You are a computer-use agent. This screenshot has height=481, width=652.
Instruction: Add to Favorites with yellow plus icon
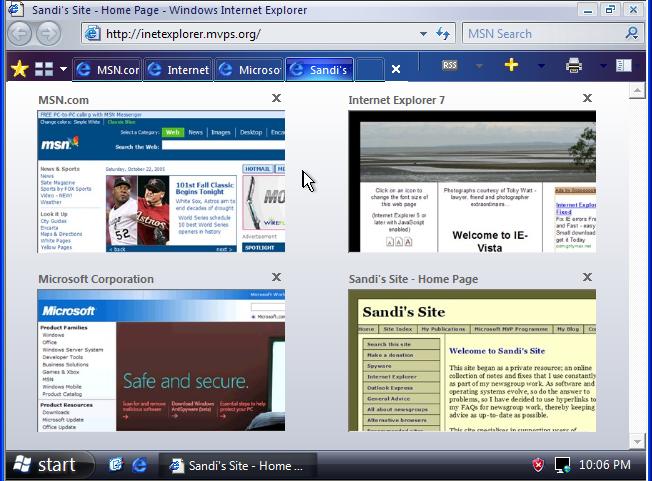pos(511,65)
